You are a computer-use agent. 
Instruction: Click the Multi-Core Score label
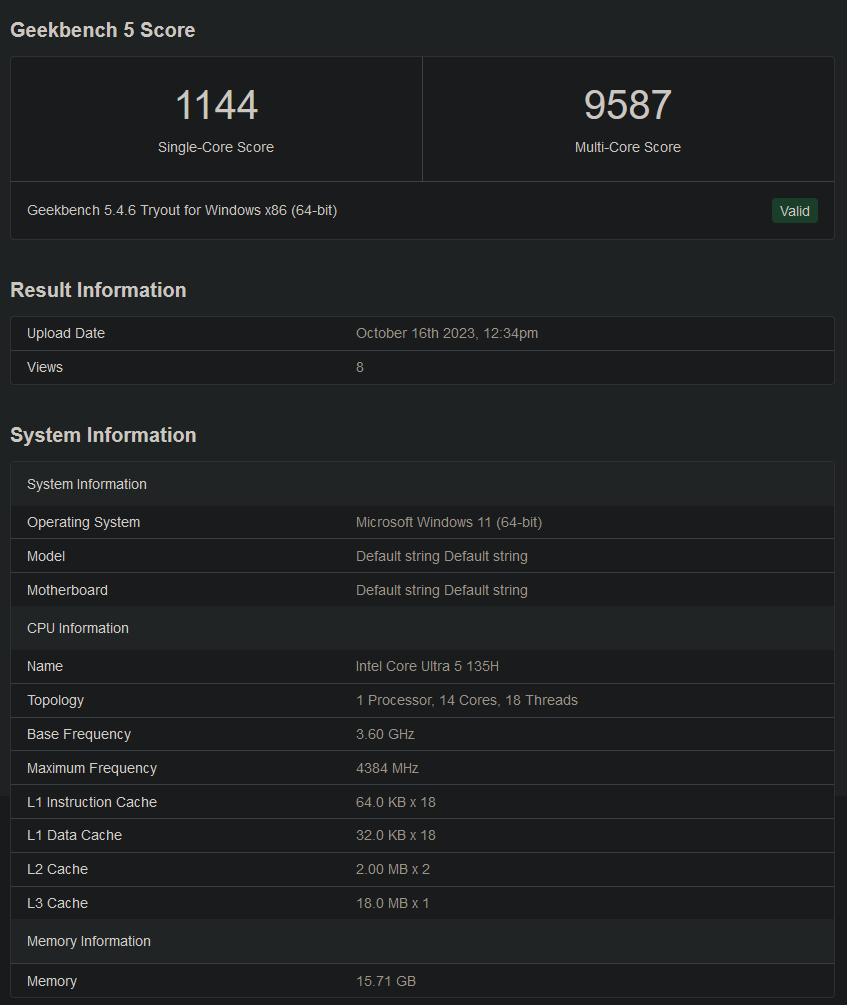pyautogui.click(x=628, y=147)
